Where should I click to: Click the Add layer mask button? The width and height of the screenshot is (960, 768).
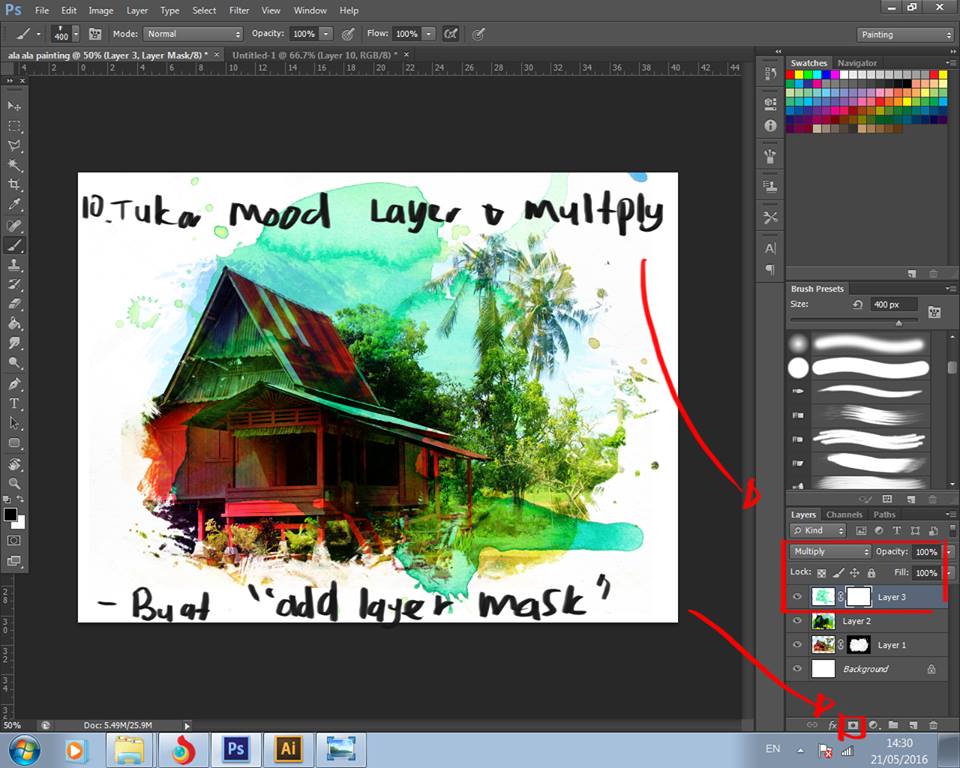click(x=853, y=724)
